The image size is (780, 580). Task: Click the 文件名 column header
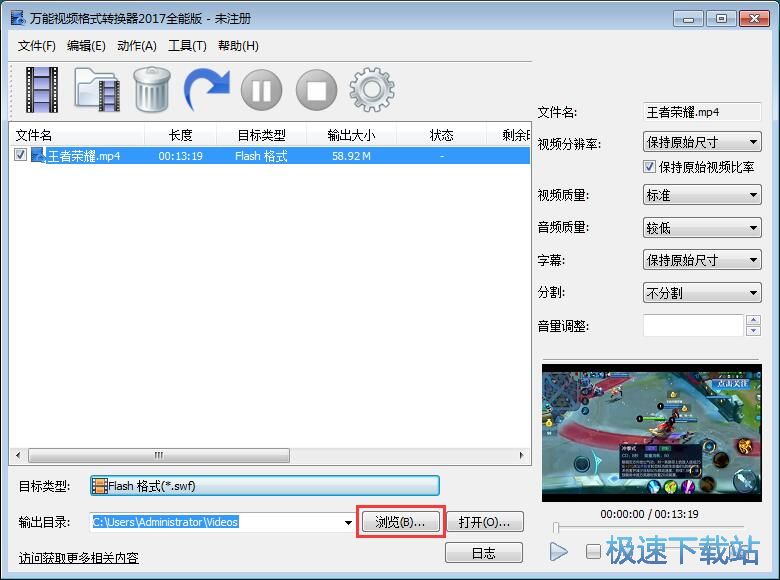click(77, 135)
